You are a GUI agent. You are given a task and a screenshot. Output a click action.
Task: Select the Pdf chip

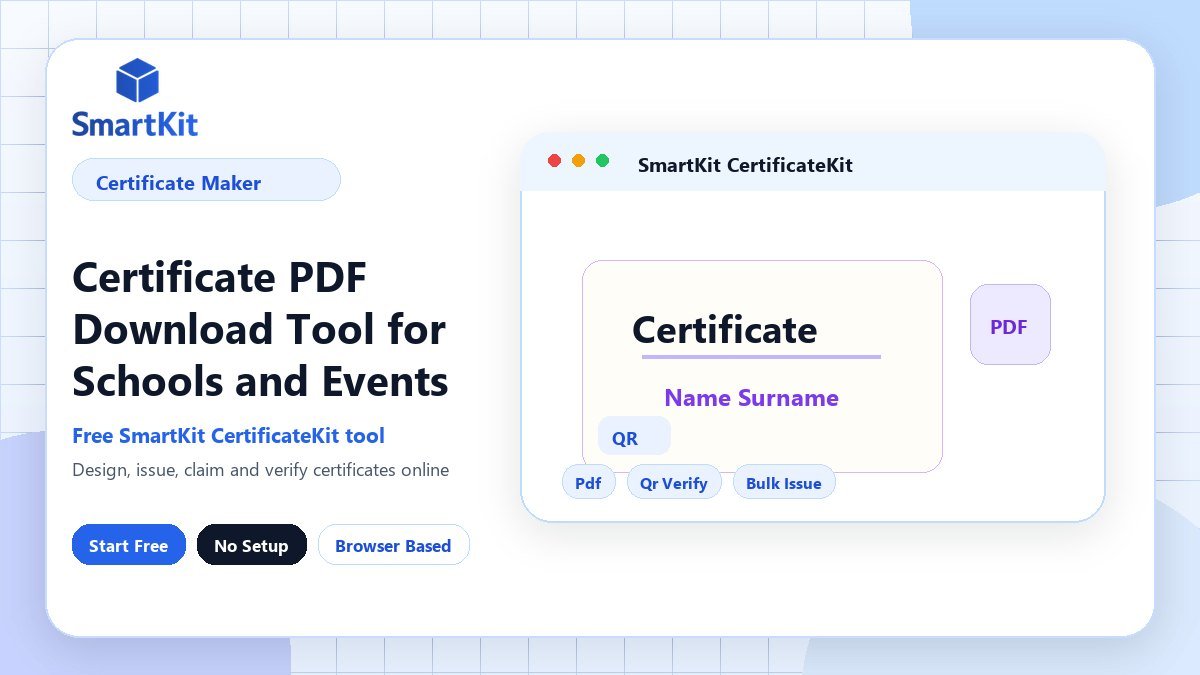(588, 482)
